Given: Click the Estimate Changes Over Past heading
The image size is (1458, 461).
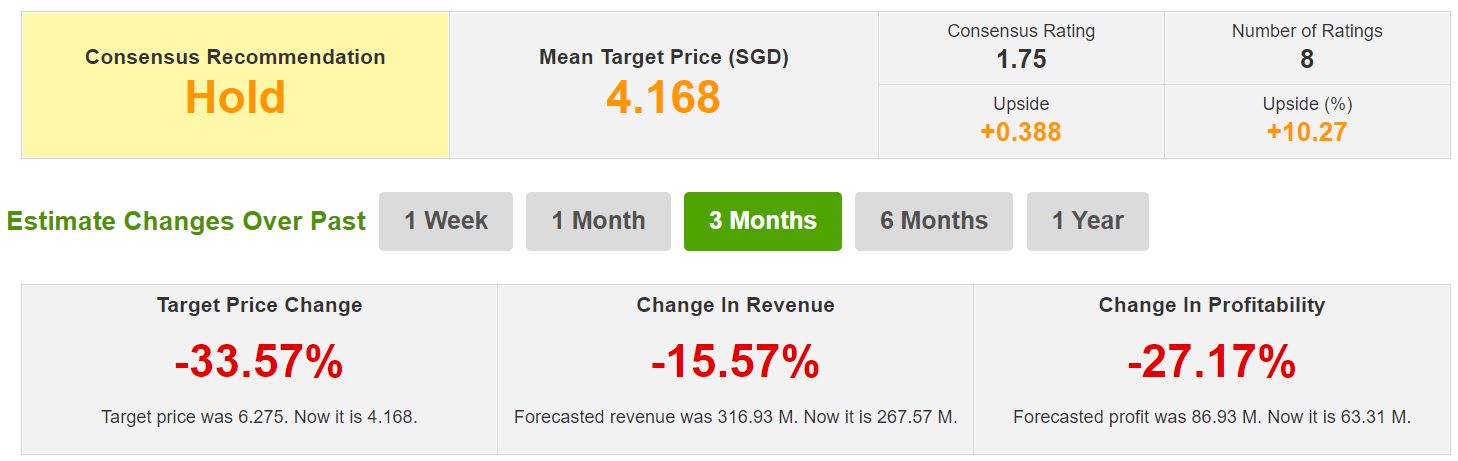Looking at the screenshot, I should pos(186,221).
